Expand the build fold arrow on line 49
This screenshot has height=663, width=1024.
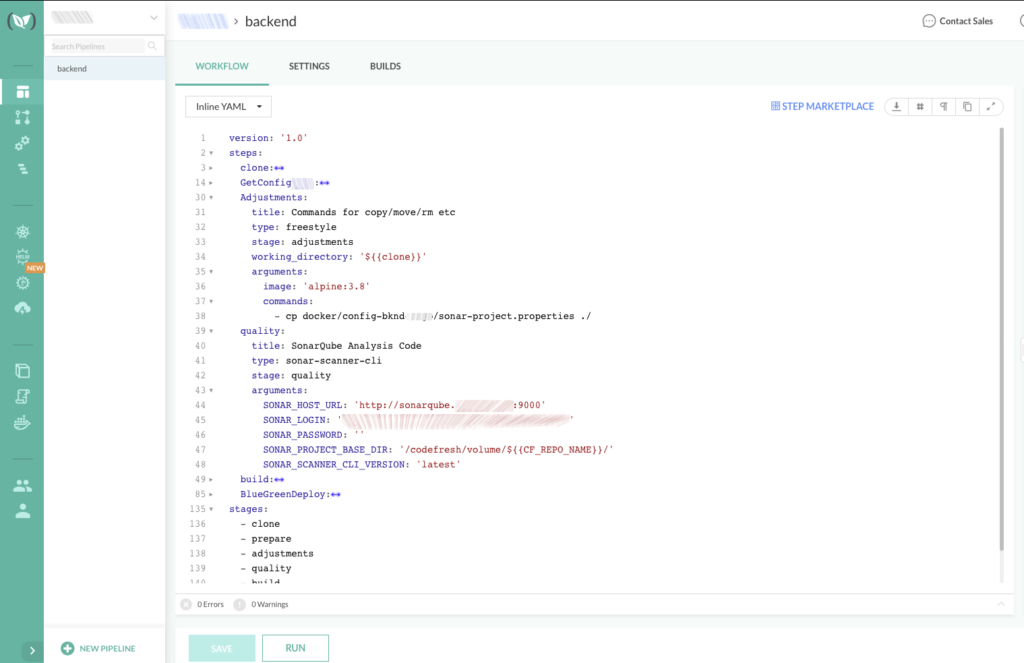211,479
